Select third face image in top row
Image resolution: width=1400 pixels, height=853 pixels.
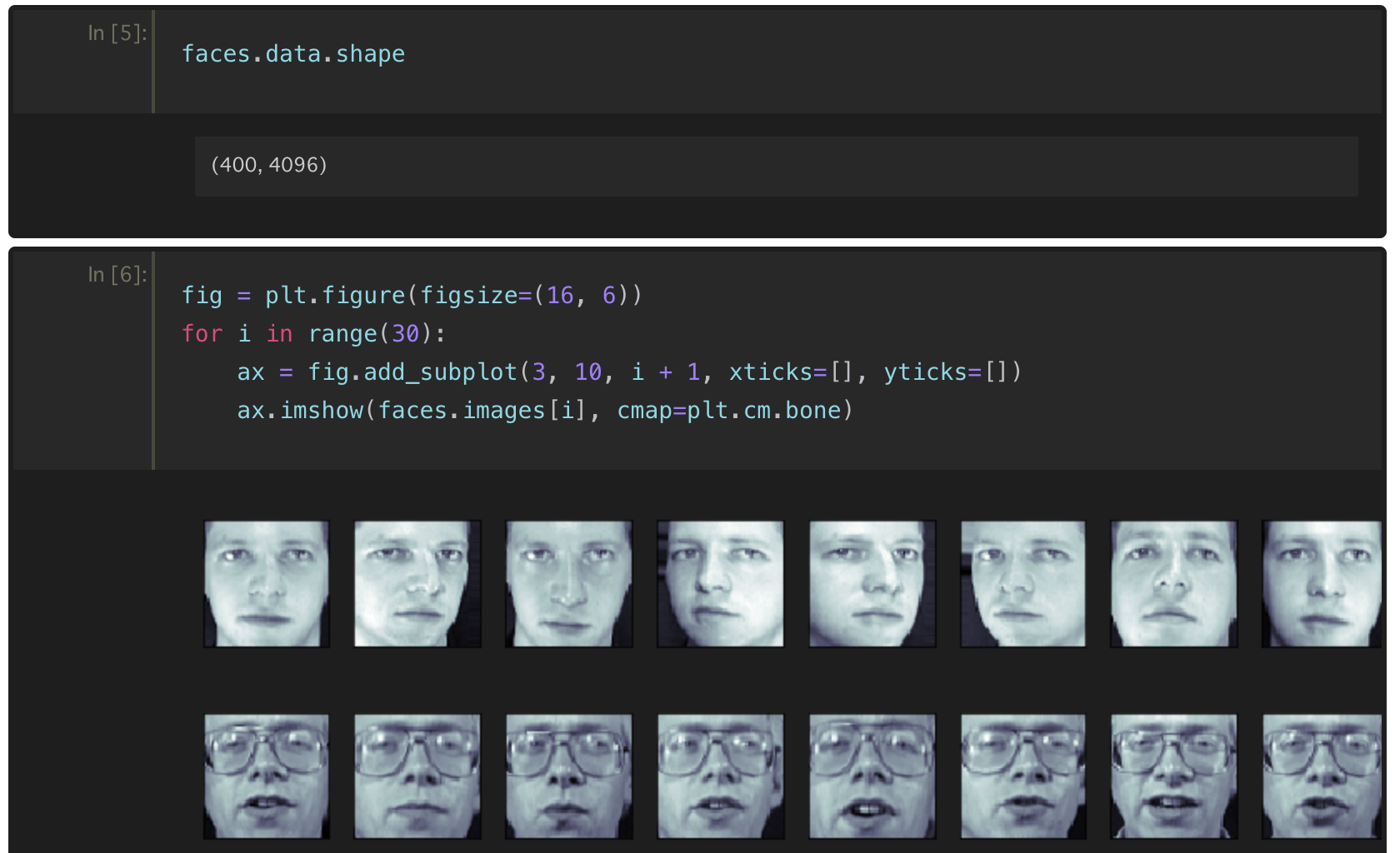tap(569, 584)
